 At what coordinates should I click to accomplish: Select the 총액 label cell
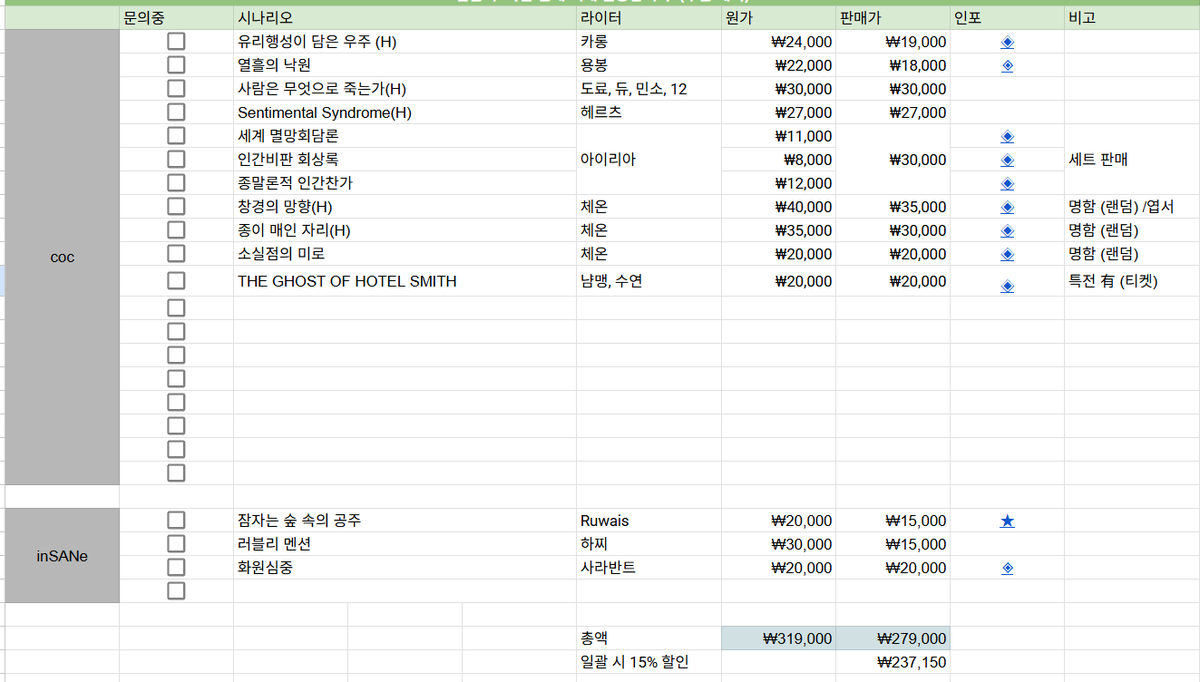649,638
